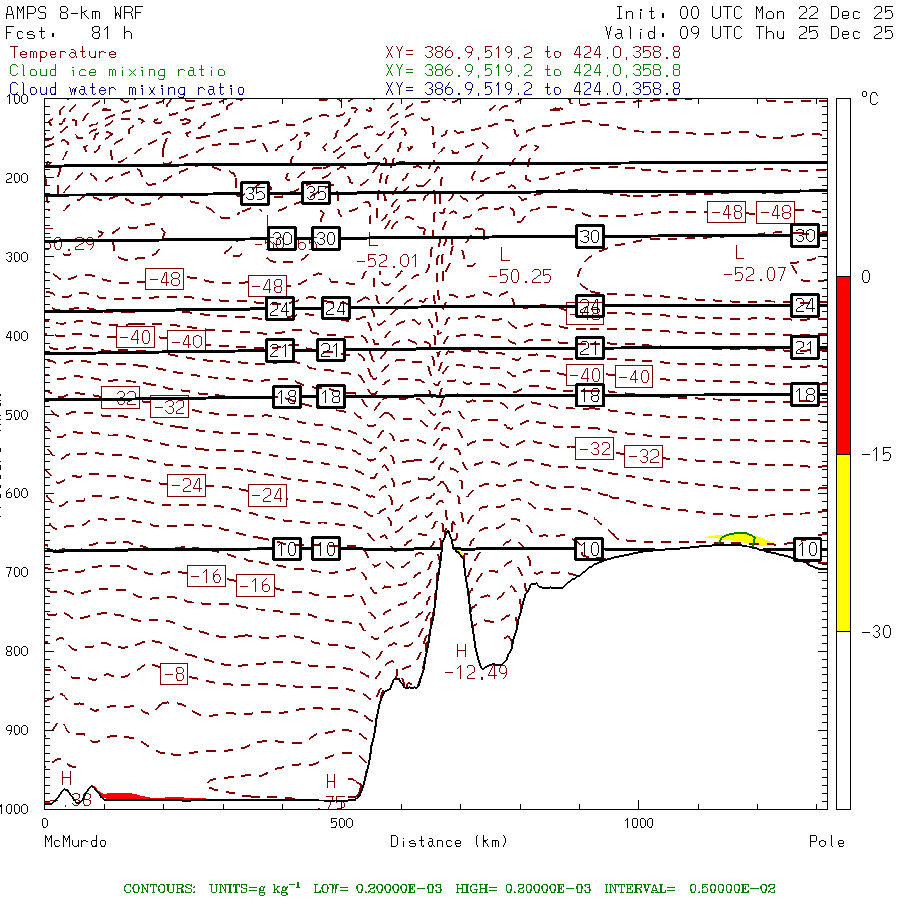The image size is (900, 900).
Task: Click the "L -50.25" temperature minimum label
Action: [x=519, y=267]
